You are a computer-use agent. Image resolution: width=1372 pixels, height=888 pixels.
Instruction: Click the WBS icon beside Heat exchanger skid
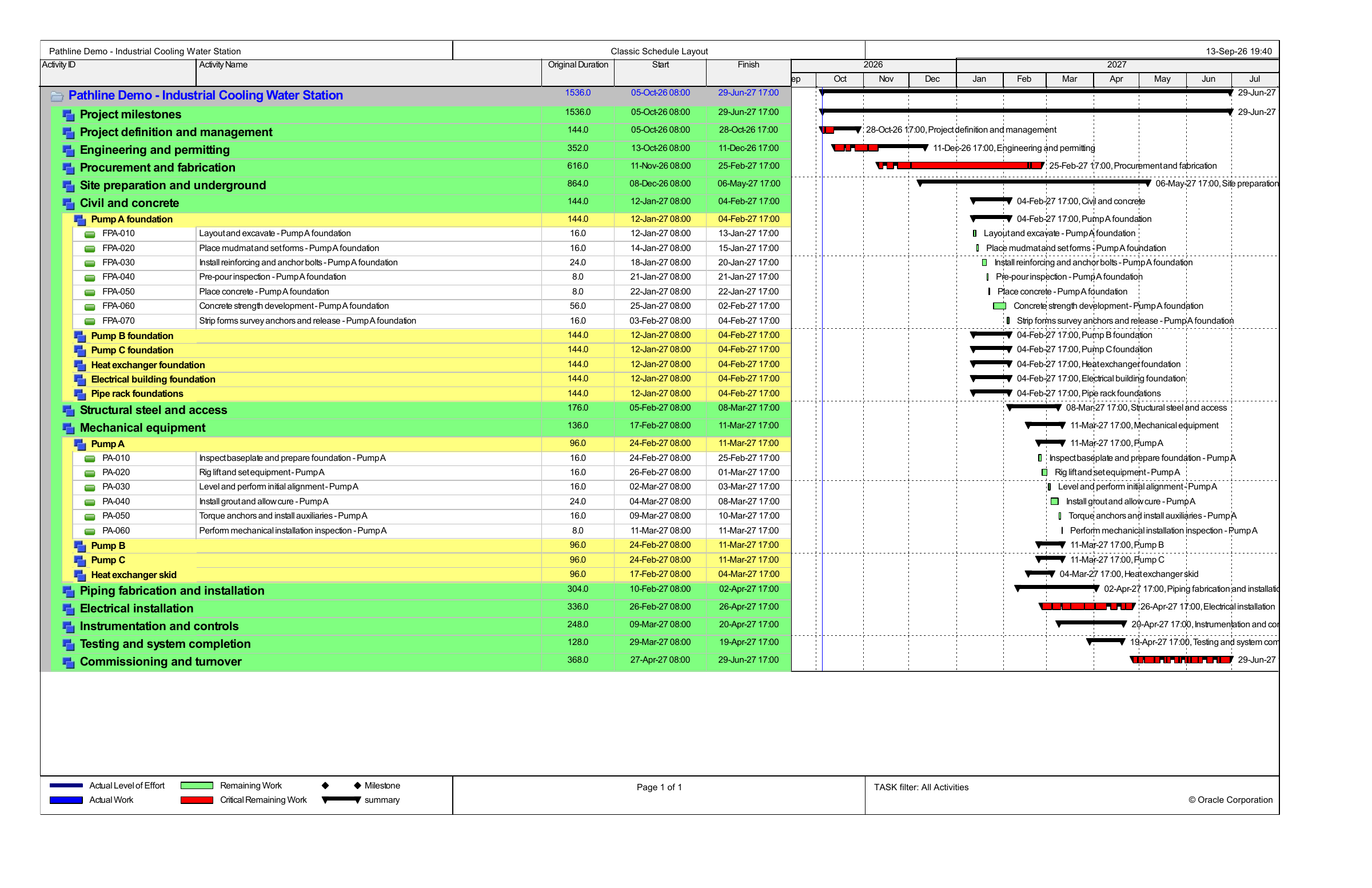pyautogui.click(x=80, y=575)
